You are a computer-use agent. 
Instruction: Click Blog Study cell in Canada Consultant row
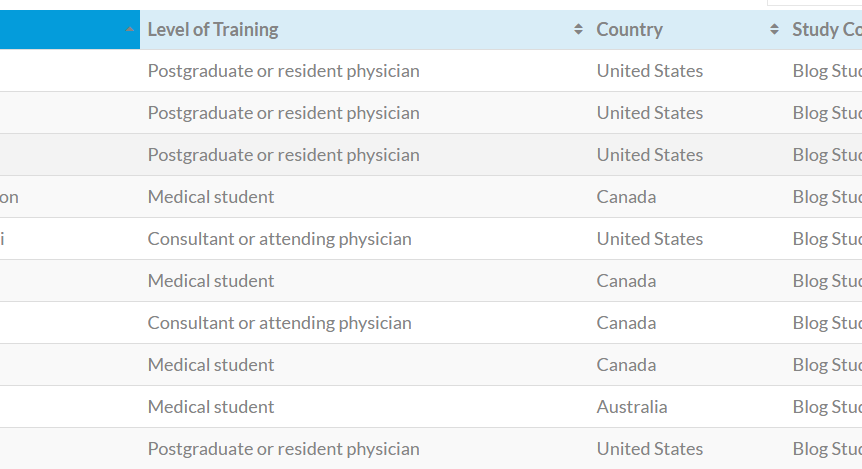pyautogui.click(x=826, y=323)
